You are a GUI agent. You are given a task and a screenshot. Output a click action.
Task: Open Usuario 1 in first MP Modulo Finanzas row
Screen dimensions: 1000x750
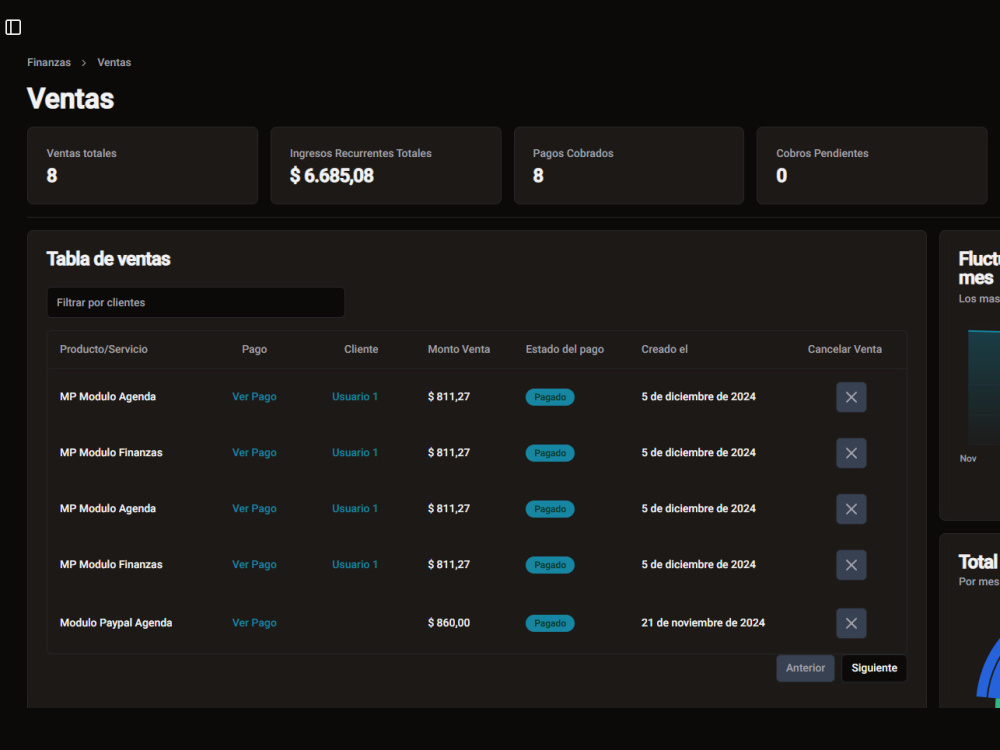click(x=355, y=453)
